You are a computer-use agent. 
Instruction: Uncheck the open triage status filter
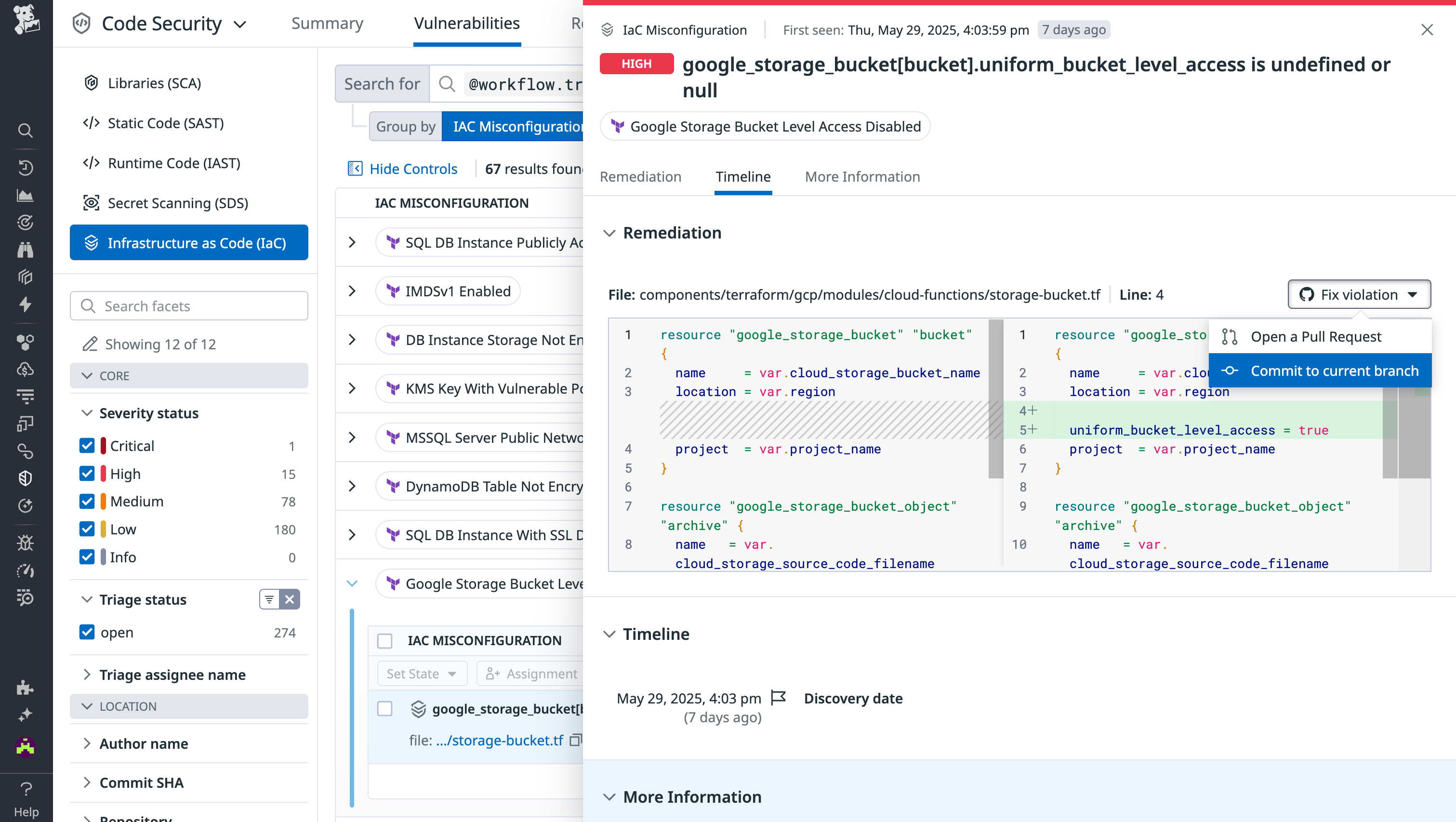87,632
